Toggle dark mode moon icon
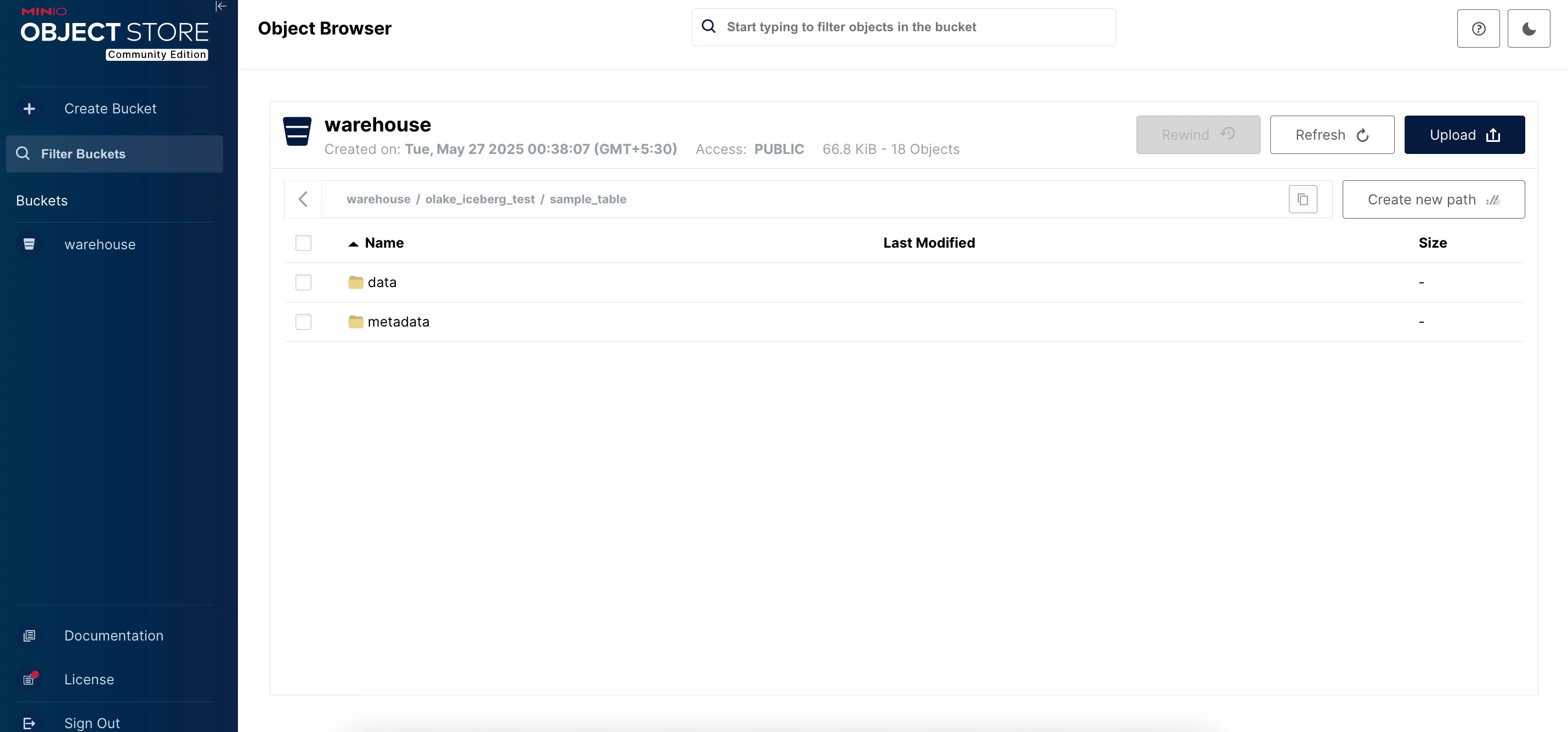This screenshot has height=732, width=1568. (x=1529, y=28)
